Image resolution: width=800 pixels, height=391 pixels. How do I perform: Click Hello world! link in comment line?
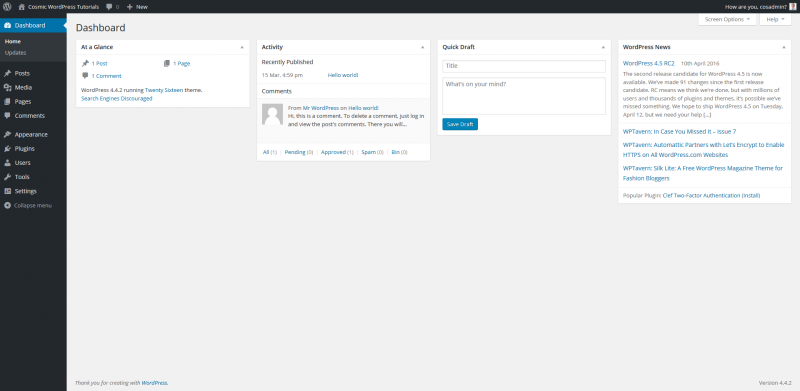[364, 108]
